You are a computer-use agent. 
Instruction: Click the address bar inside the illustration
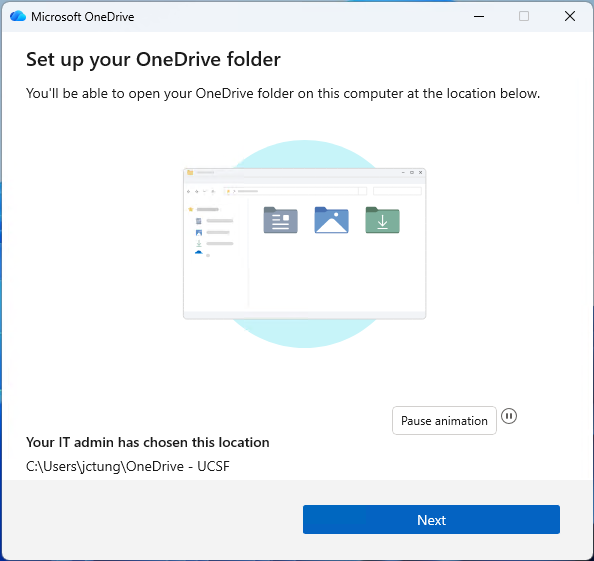pyautogui.click(x=295, y=191)
